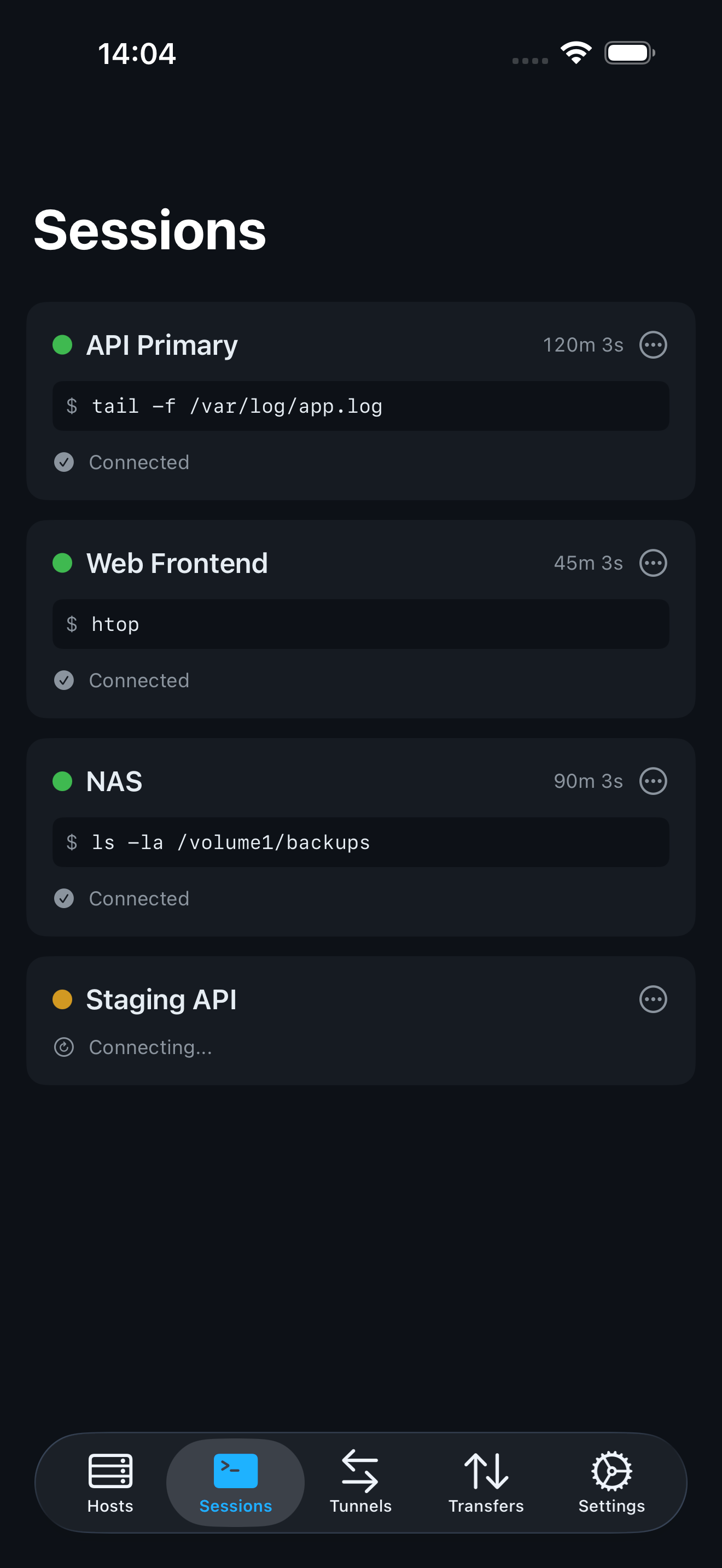Tap the Staging API session title
The image size is (722, 1568).
tap(161, 999)
